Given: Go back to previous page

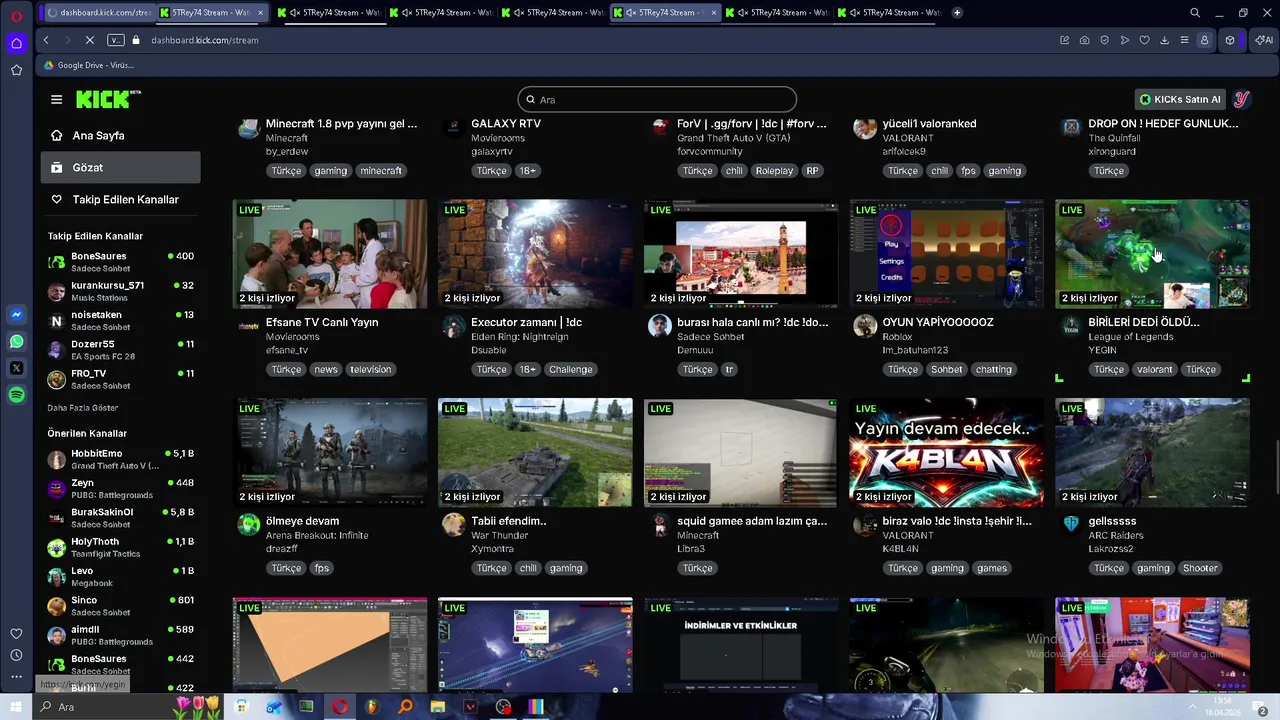Looking at the screenshot, I should click(46, 40).
